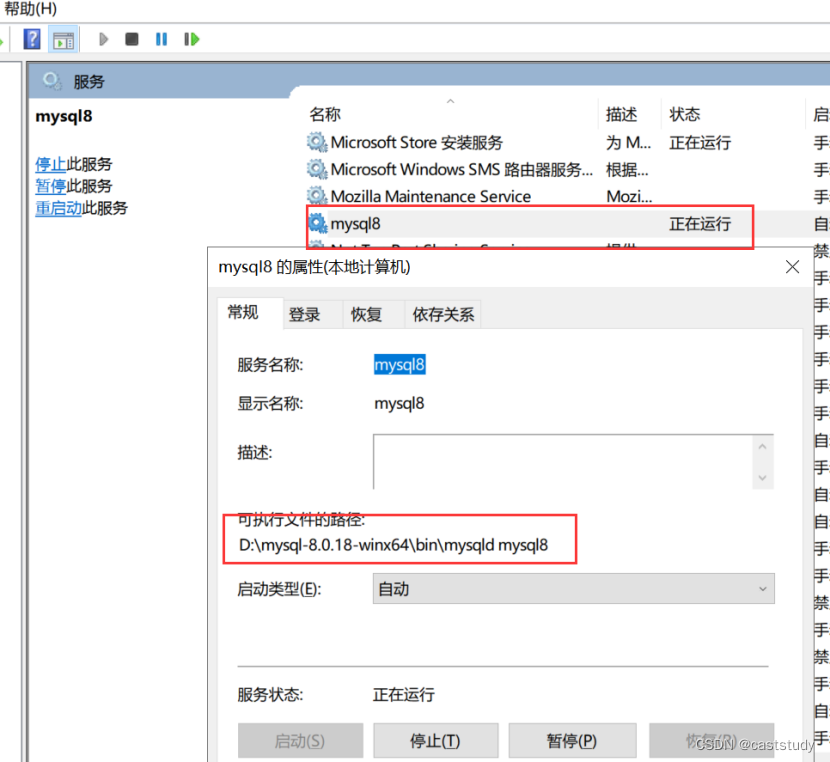Toggle the console tree pane icon

tap(64, 39)
